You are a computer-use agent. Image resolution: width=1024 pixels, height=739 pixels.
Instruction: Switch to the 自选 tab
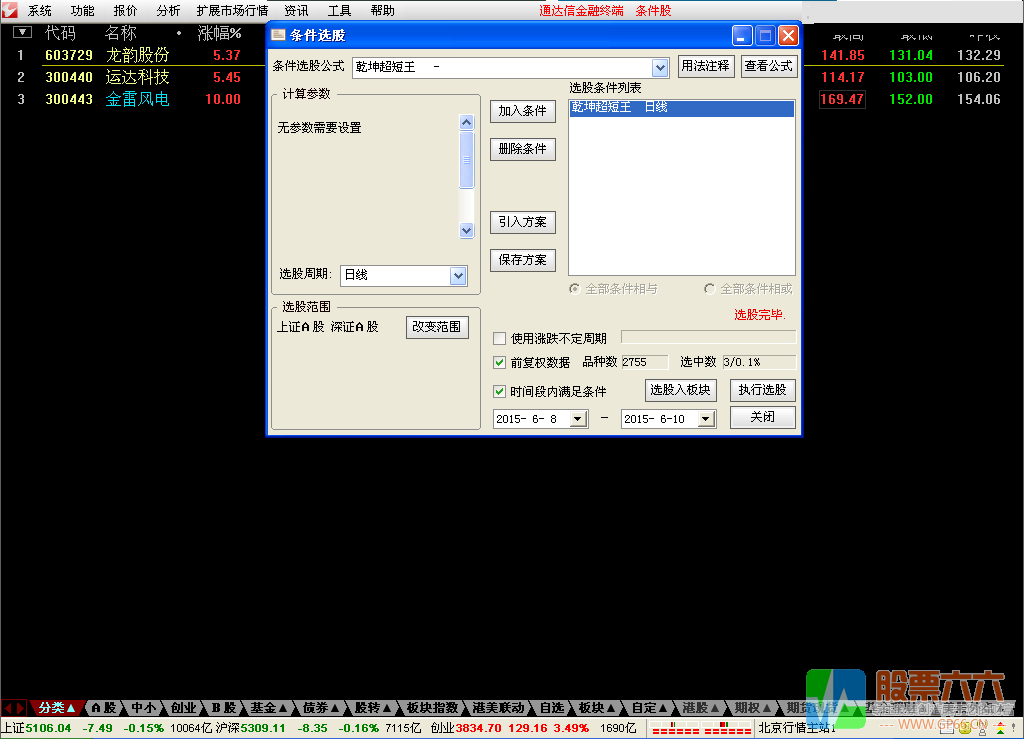(x=552, y=708)
